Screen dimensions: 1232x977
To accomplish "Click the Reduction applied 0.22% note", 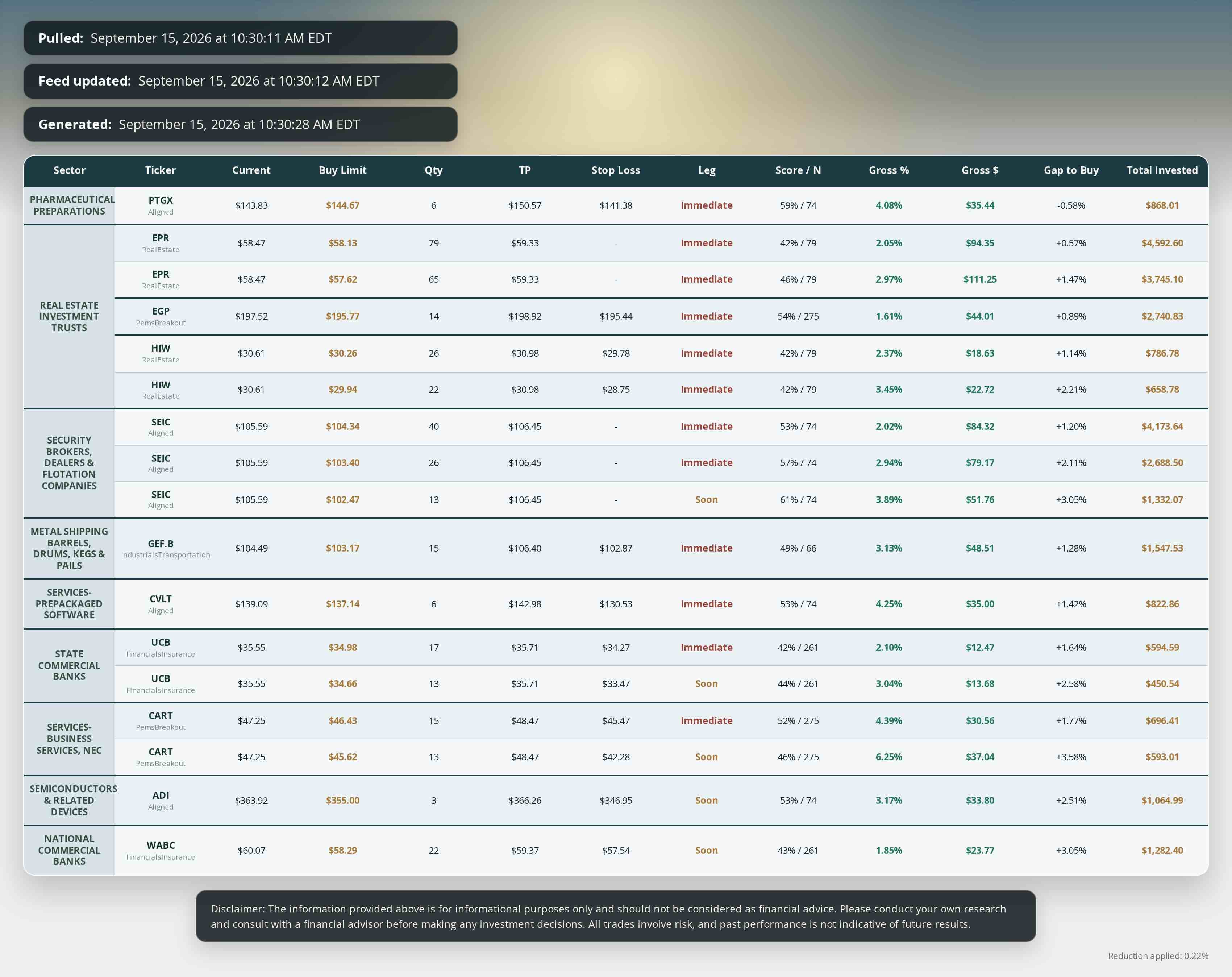I will [x=1158, y=956].
